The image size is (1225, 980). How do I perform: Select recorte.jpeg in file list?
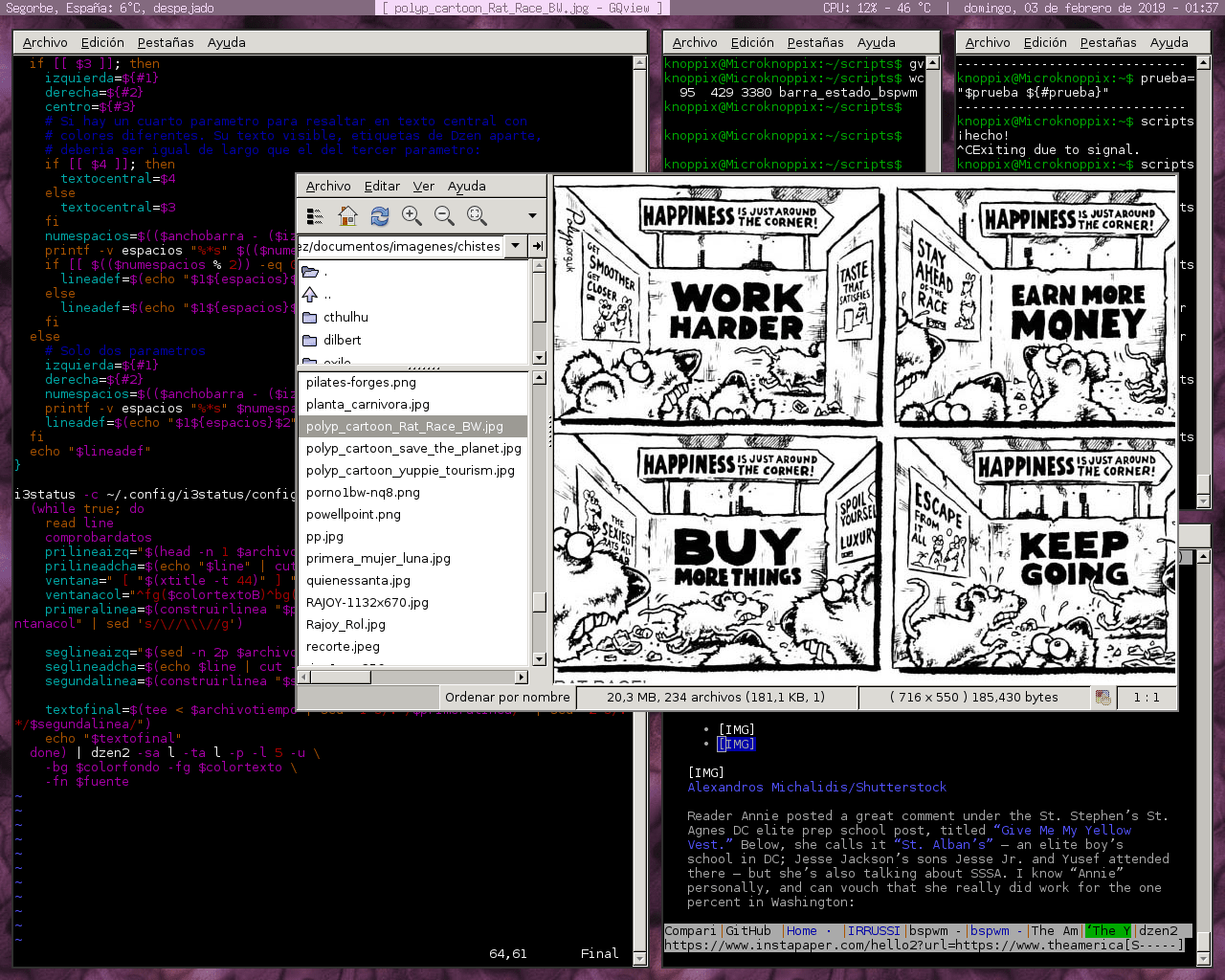413,646
